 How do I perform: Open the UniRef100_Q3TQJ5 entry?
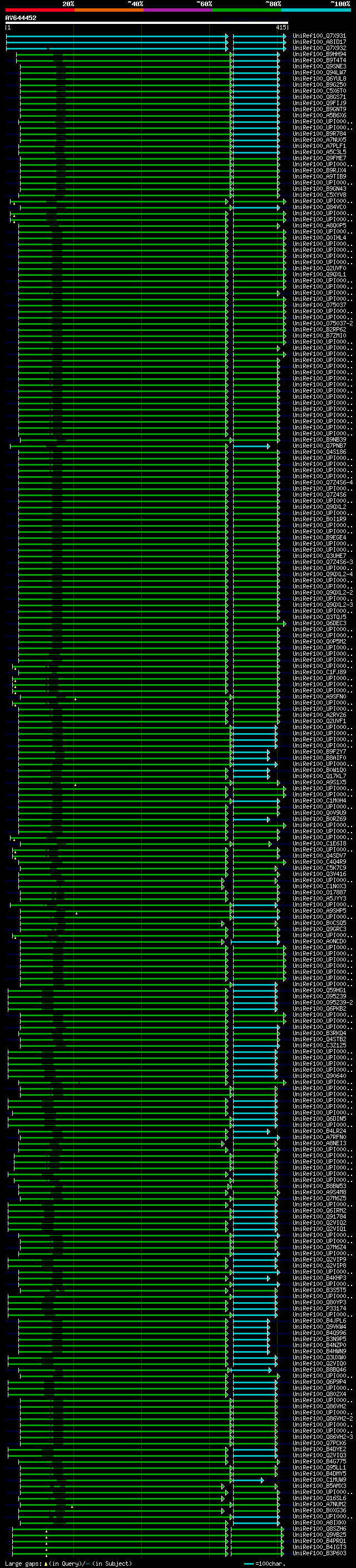319,617
